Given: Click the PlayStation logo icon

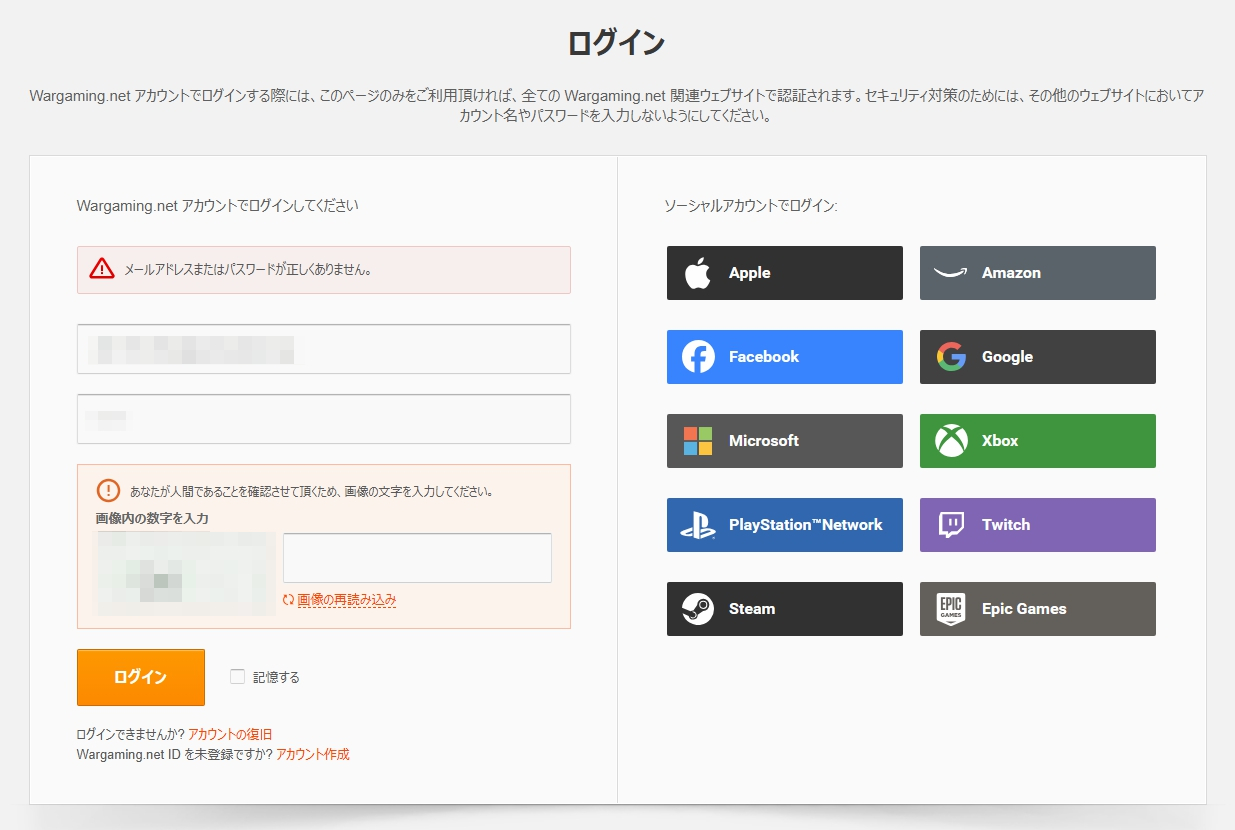Looking at the screenshot, I should 698,524.
